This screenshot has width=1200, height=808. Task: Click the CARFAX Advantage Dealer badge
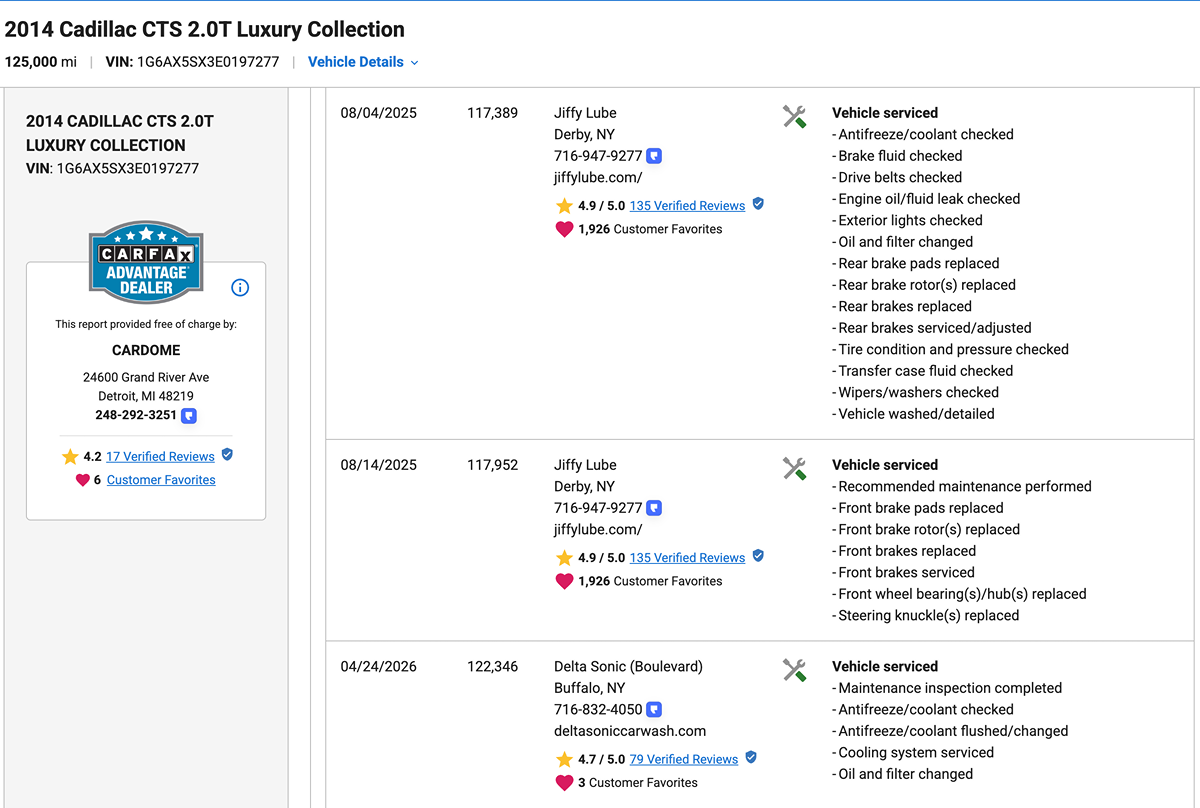pos(146,261)
